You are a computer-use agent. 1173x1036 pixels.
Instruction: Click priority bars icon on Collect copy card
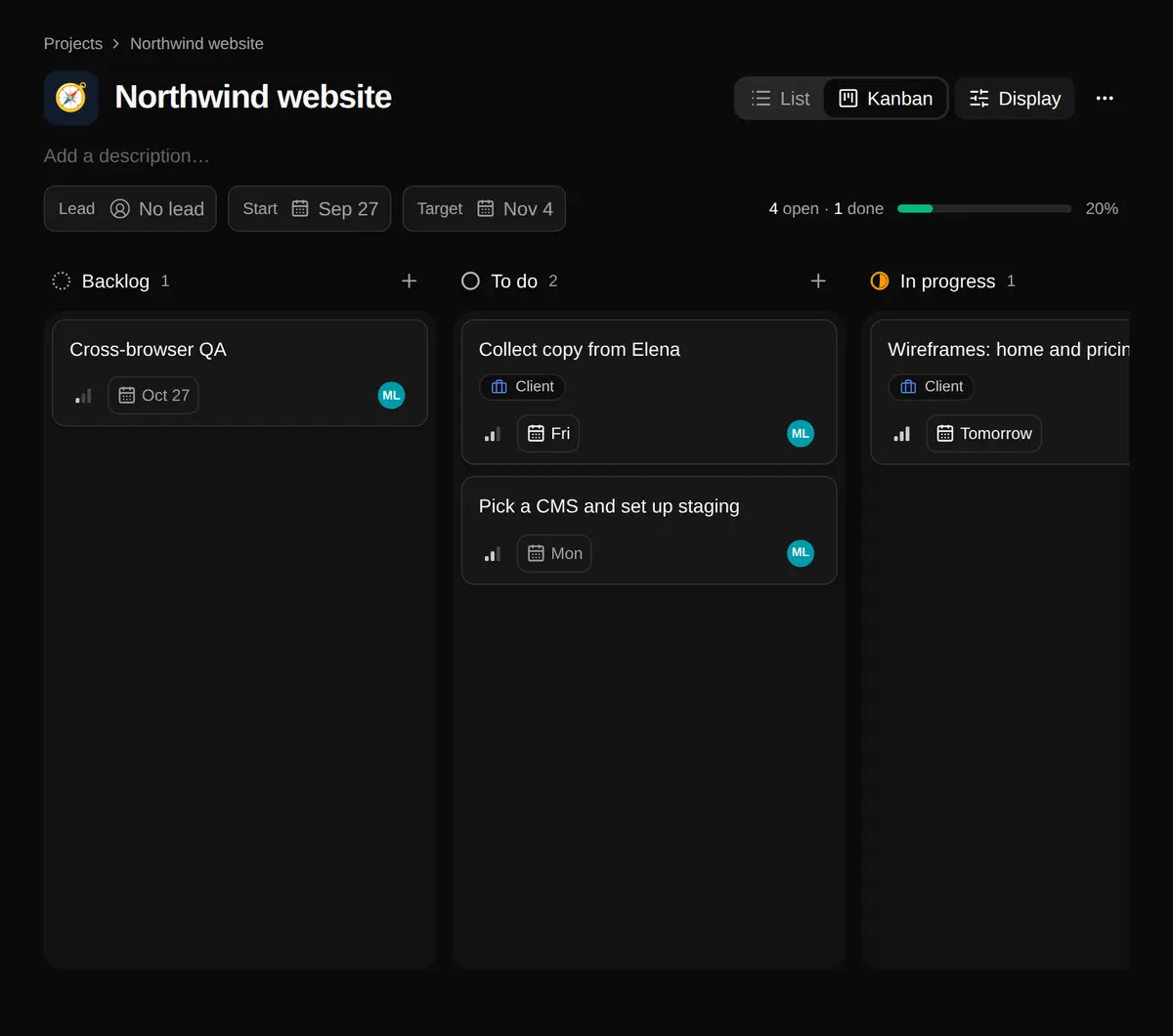click(x=493, y=434)
